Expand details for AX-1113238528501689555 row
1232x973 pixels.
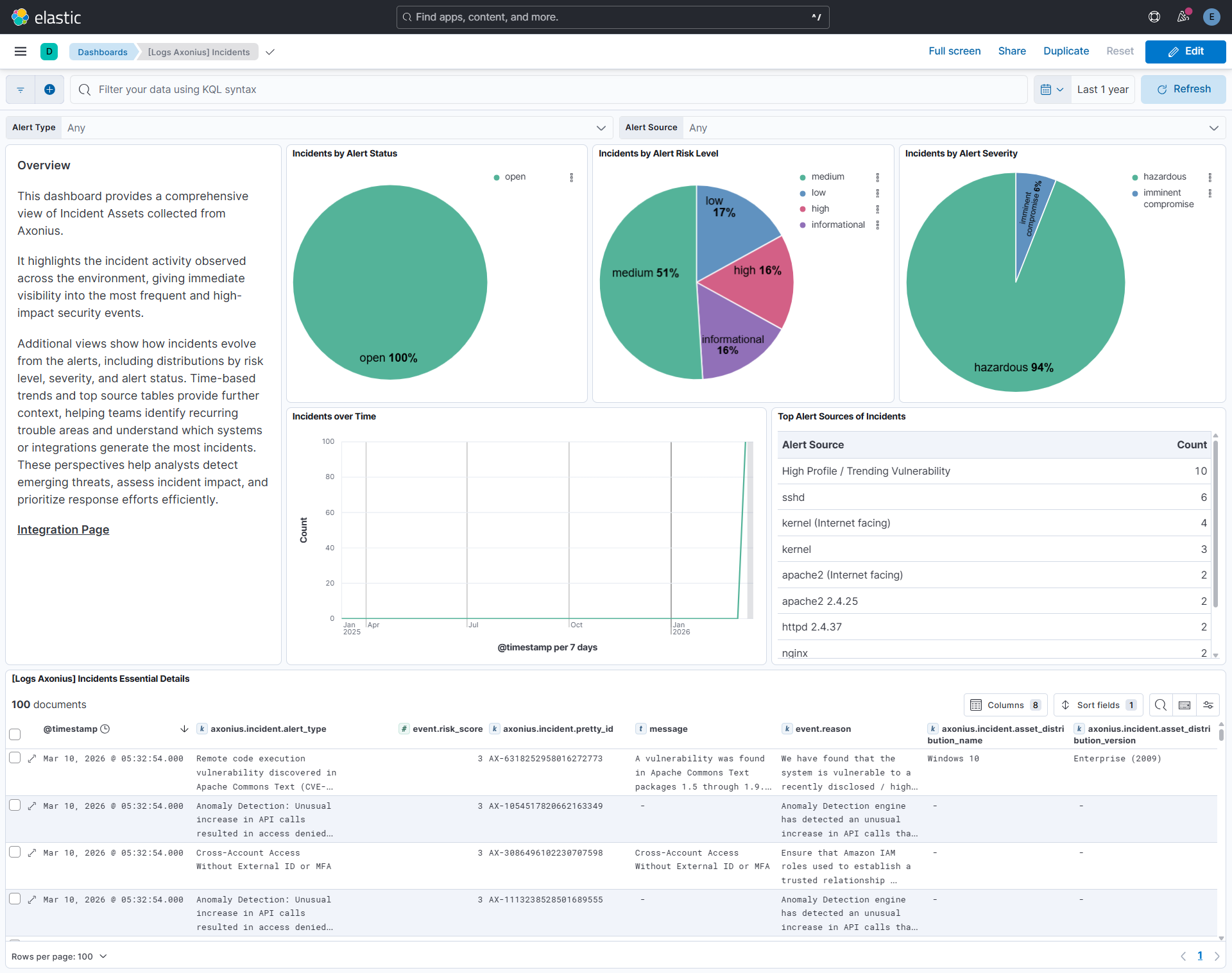[x=32, y=900]
